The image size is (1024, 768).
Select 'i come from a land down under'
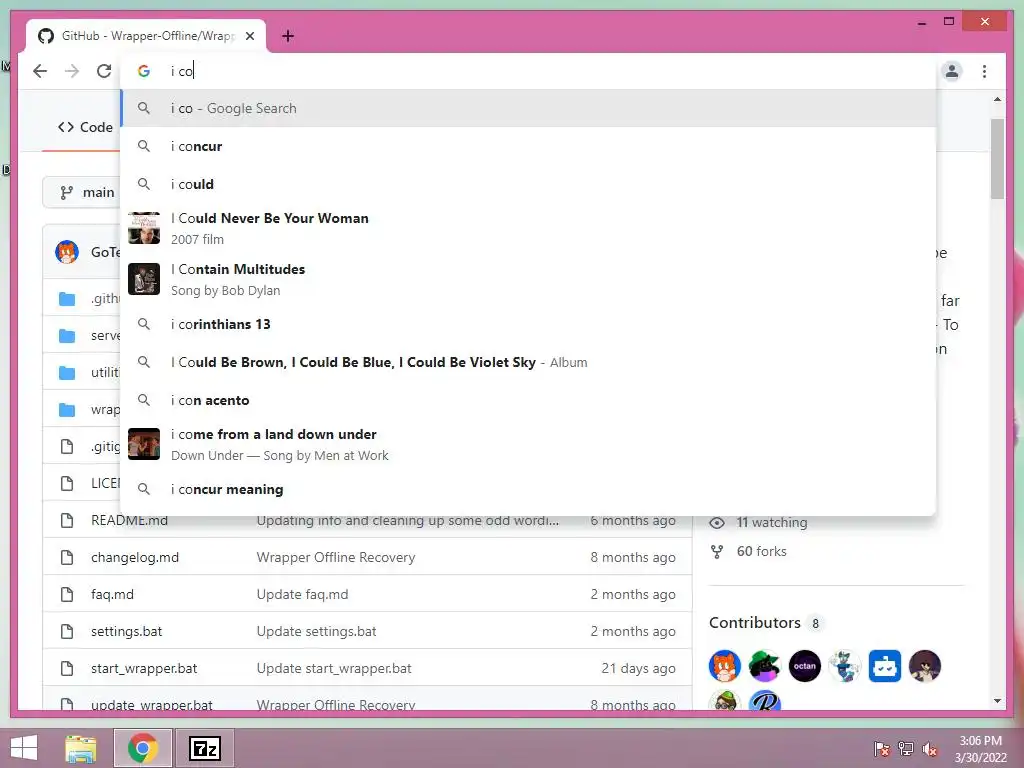click(528, 444)
